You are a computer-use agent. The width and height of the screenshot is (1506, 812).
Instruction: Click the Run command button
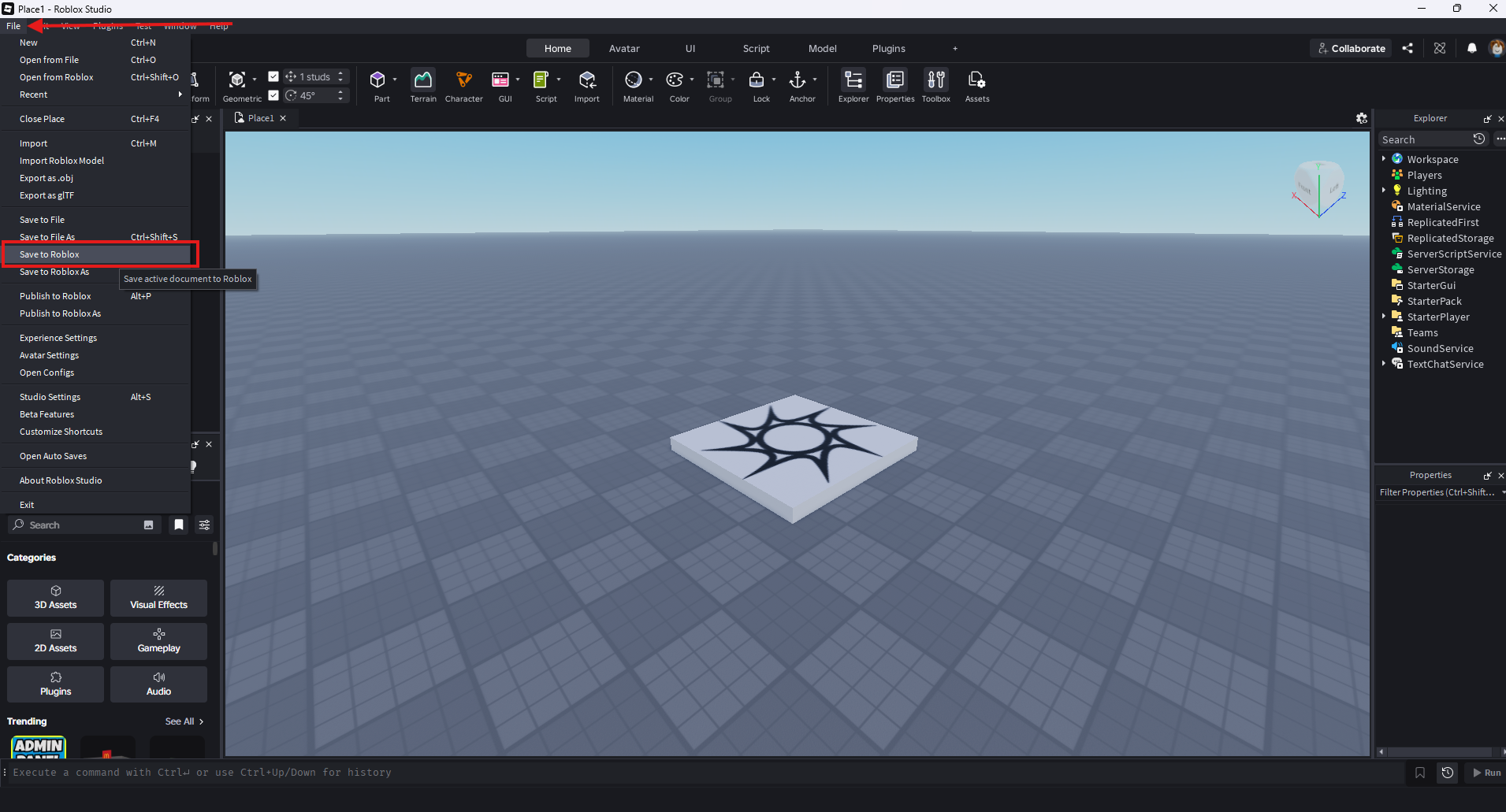pos(1487,773)
